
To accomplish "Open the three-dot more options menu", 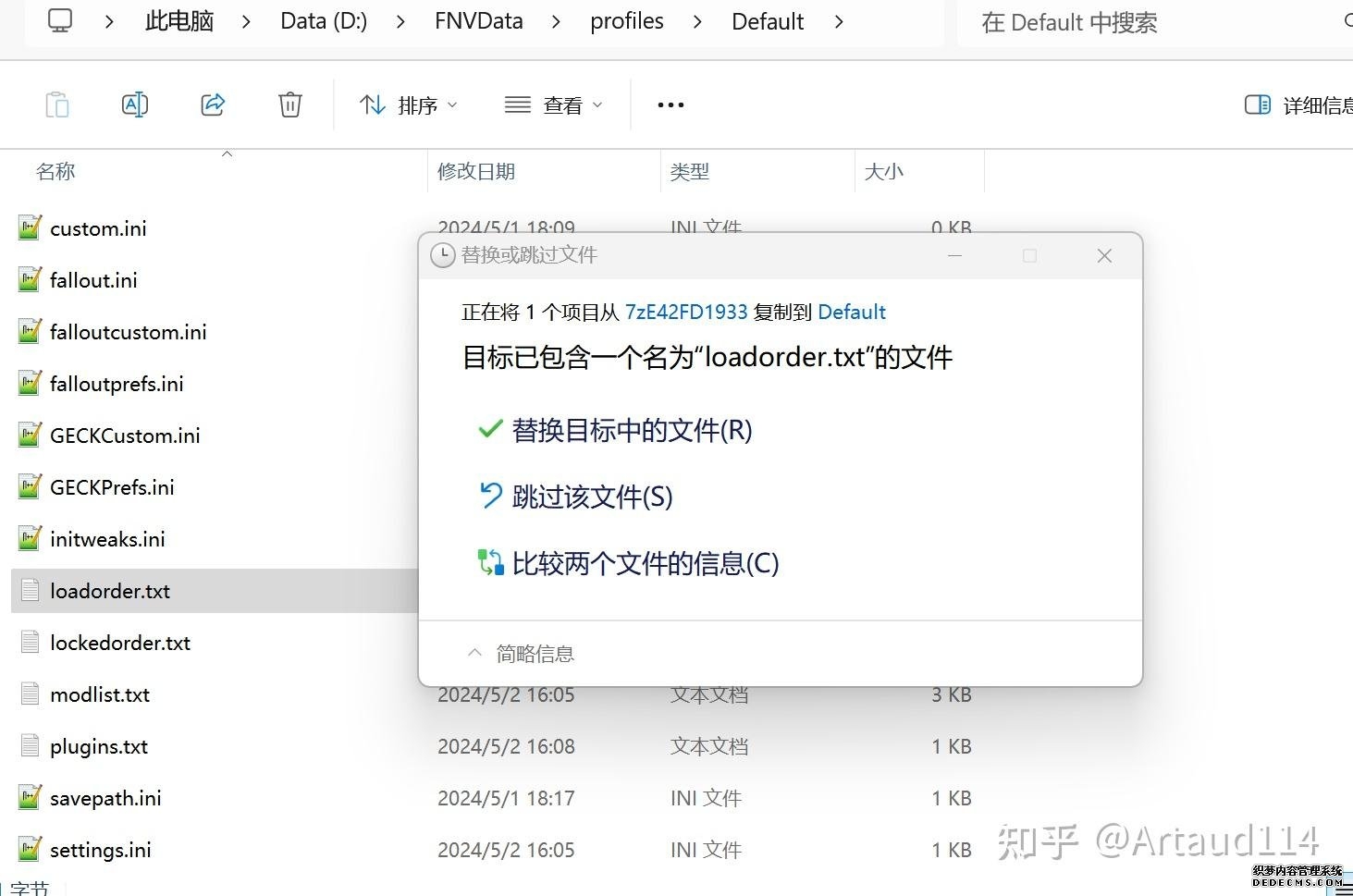I will click(x=670, y=104).
